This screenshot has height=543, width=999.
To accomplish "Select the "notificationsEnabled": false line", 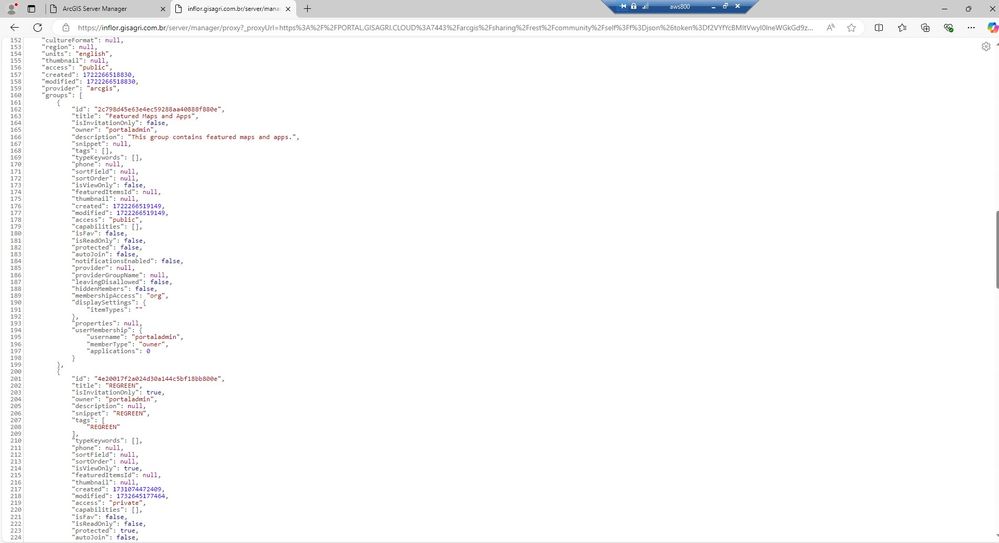I will point(127,261).
